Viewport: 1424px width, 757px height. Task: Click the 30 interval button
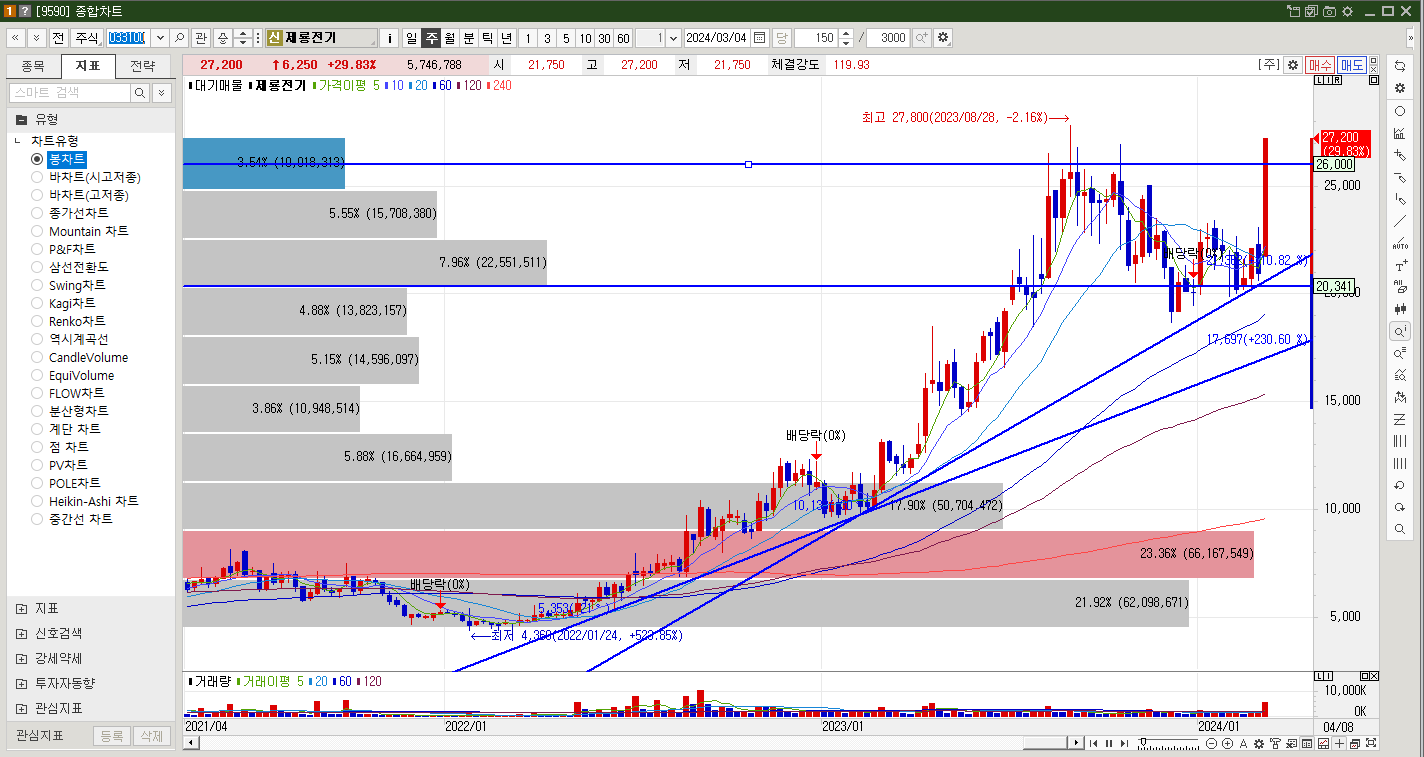pos(604,38)
